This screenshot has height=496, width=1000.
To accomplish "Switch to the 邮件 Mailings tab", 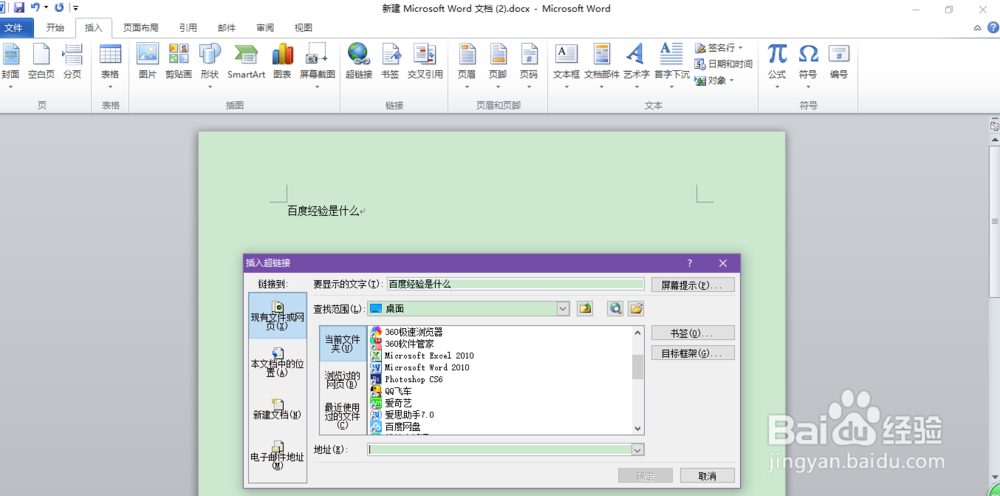I will 226,28.
